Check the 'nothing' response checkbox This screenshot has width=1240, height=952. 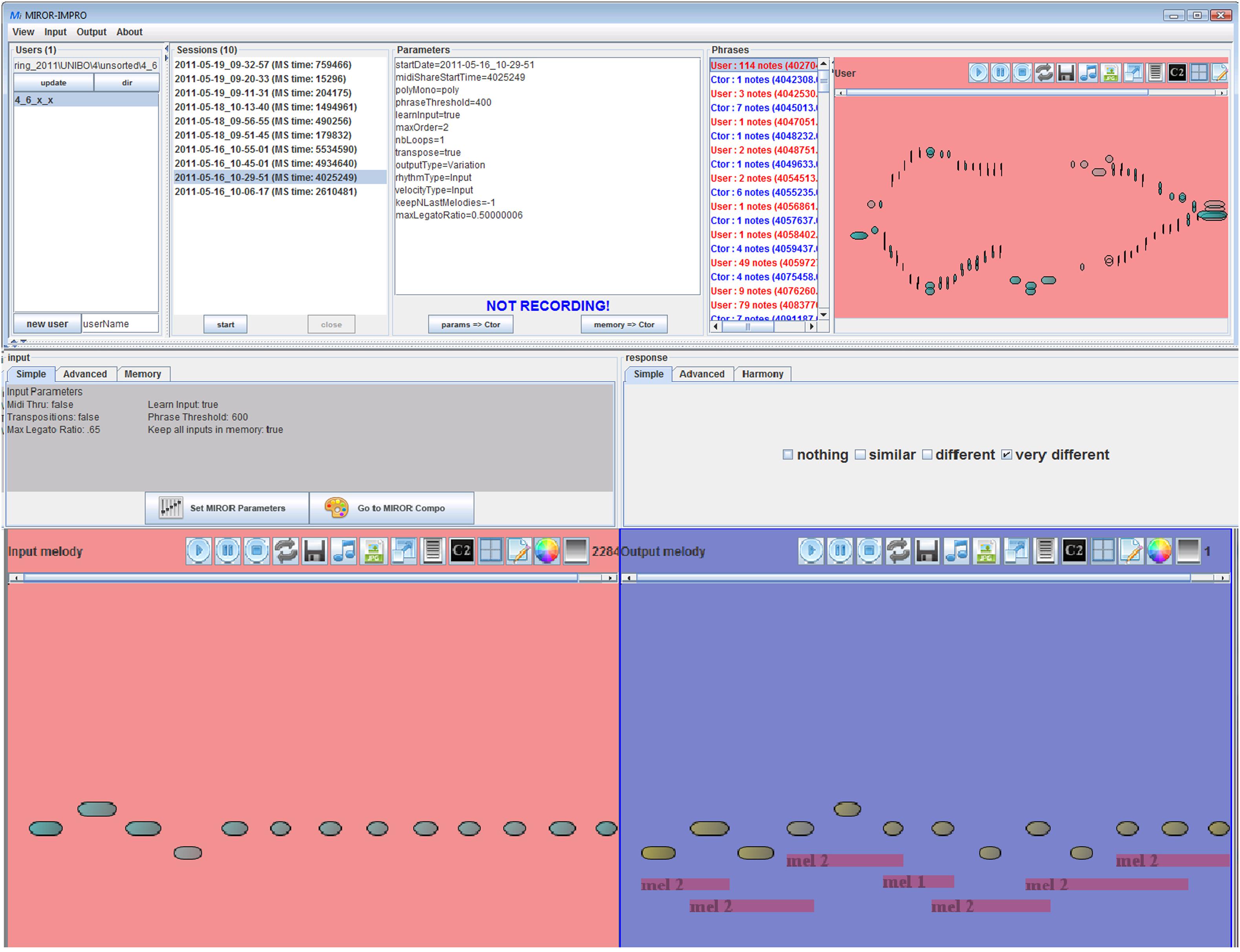pyautogui.click(x=787, y=454)
